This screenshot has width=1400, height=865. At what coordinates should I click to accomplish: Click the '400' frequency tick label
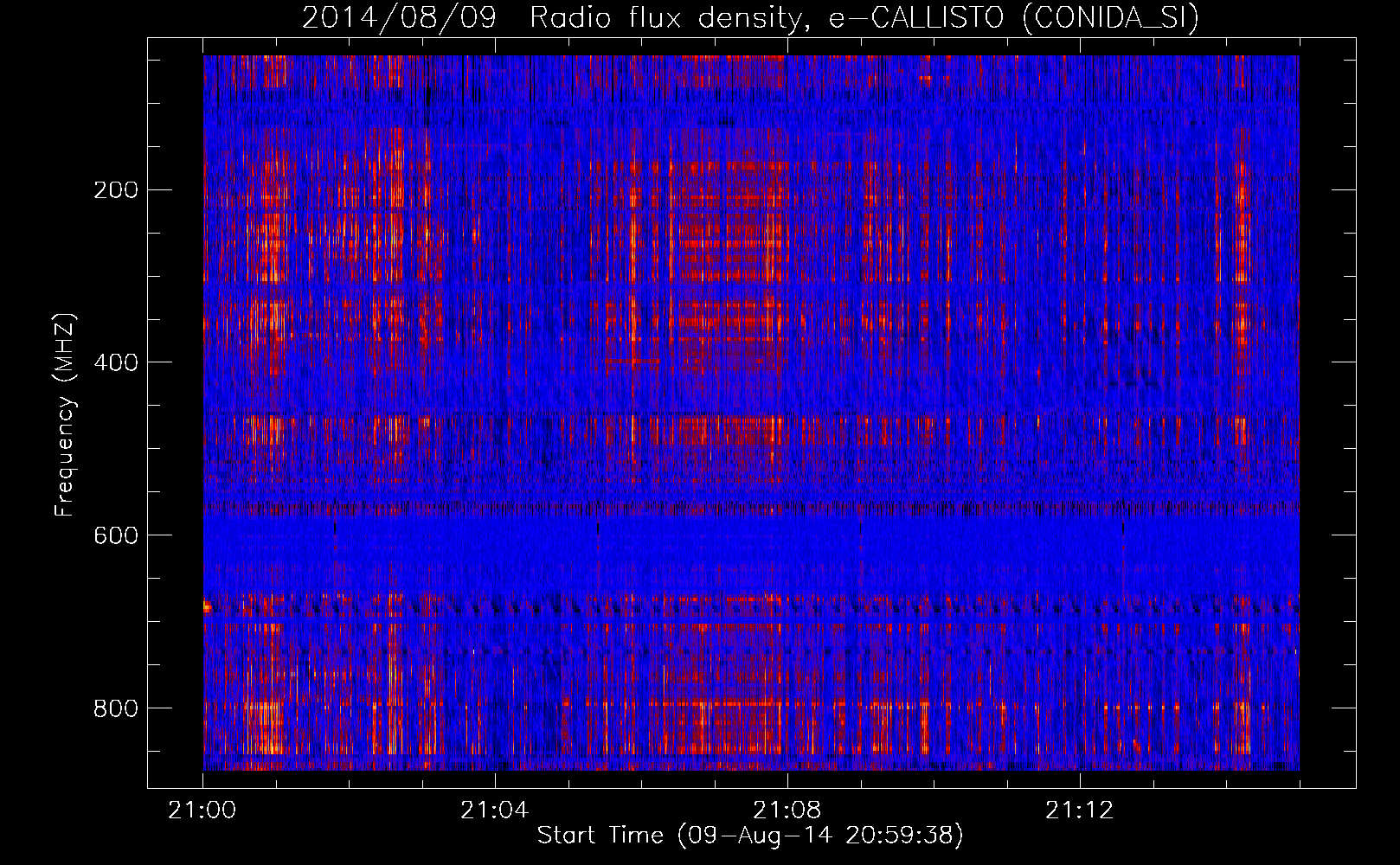pos(116,362)
